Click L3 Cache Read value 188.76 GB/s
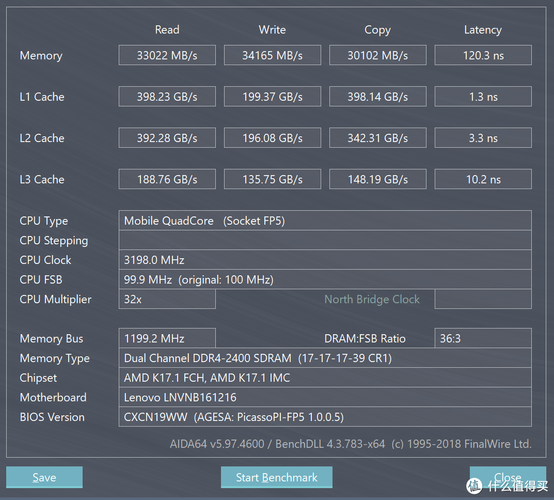 167,179
